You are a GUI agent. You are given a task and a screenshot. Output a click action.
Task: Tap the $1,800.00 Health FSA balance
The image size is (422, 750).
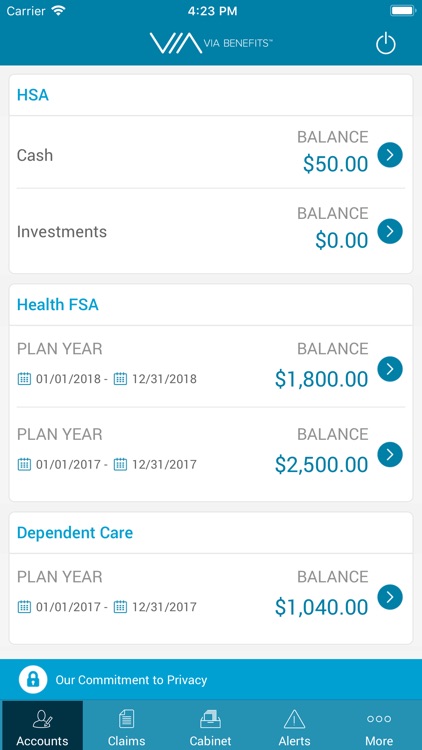coord(322,379)
